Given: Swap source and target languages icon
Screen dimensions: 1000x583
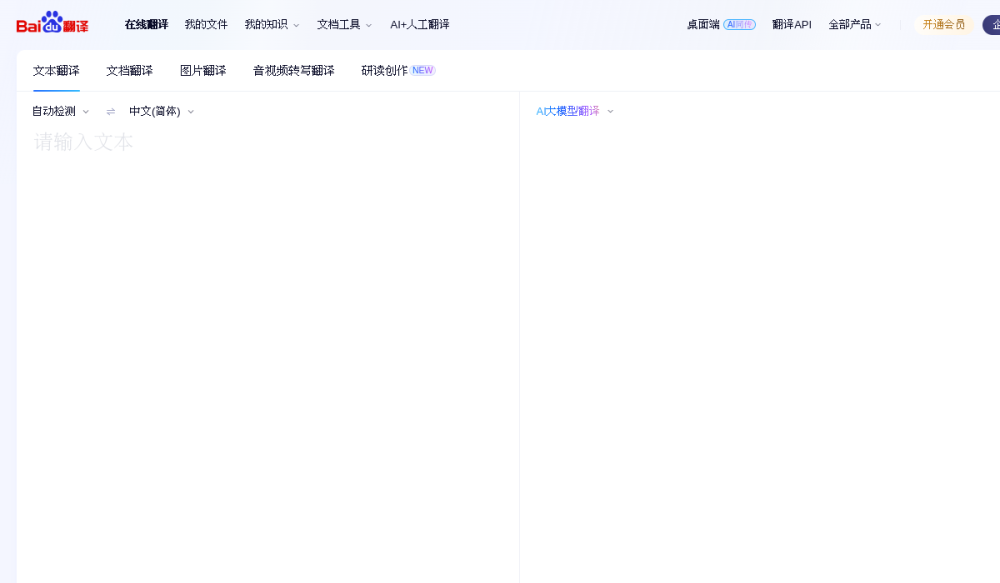Looking at the screenshot, I should click(110, 112).
